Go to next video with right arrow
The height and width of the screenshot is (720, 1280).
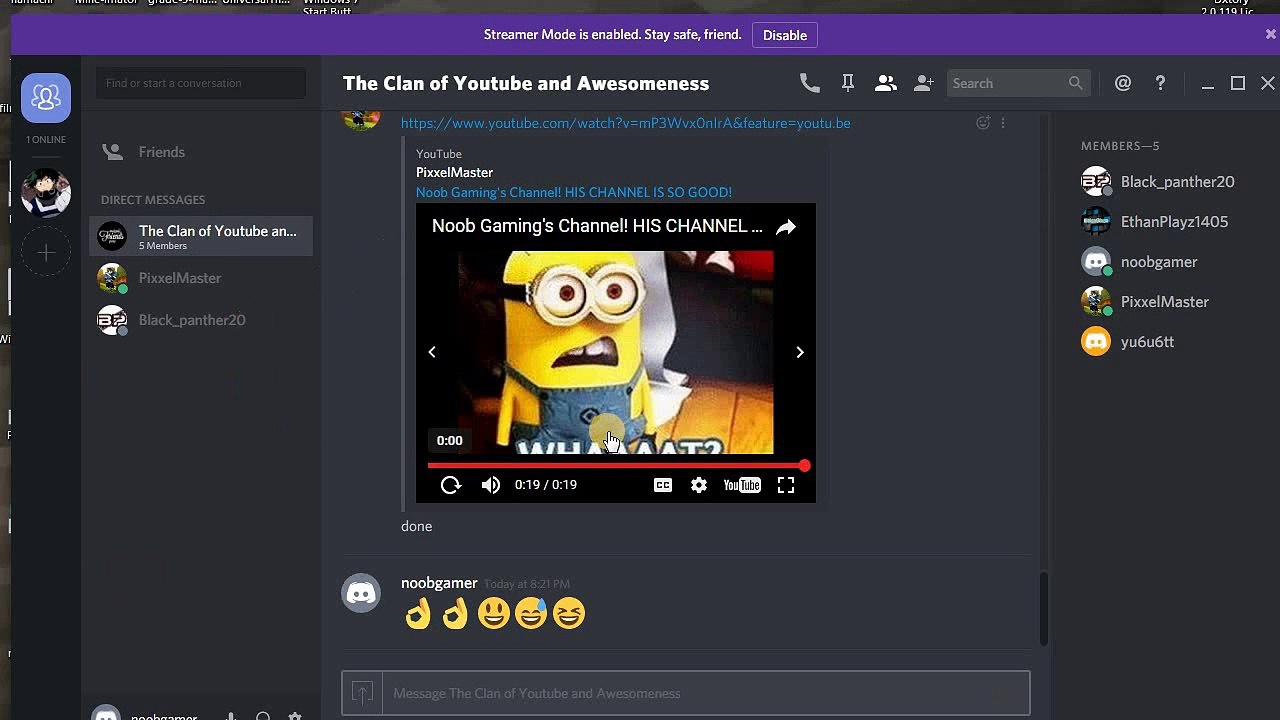(x=799, y=352)
